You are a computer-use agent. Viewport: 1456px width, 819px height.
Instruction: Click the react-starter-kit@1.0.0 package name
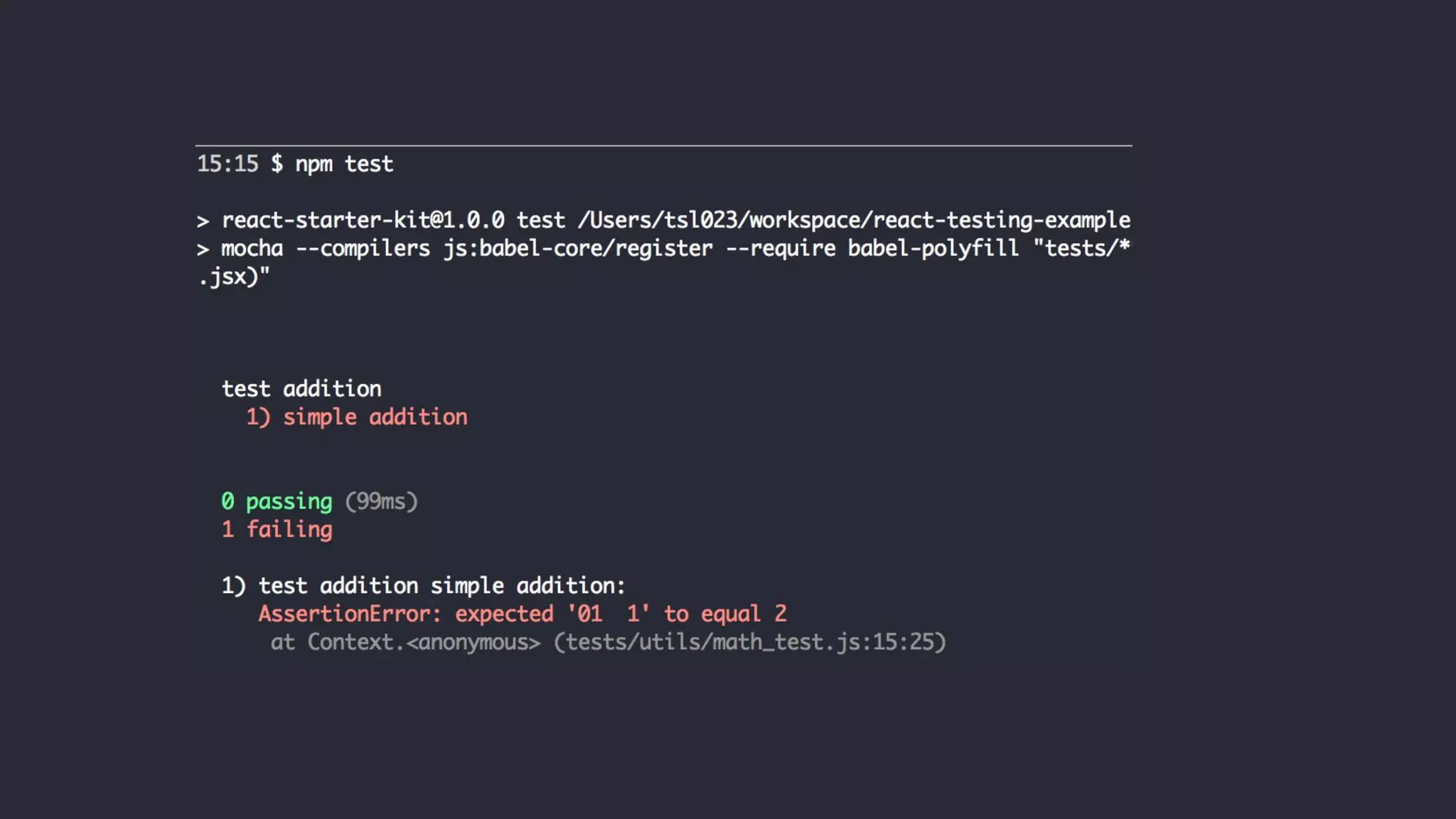click(x=363, y=220)
